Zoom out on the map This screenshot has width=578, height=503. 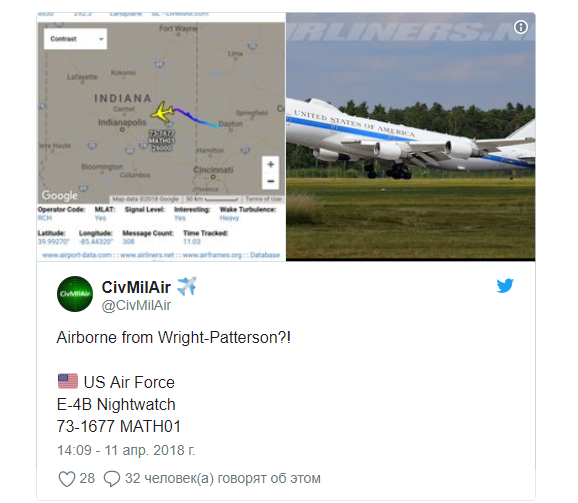click(x=271, y=181)
